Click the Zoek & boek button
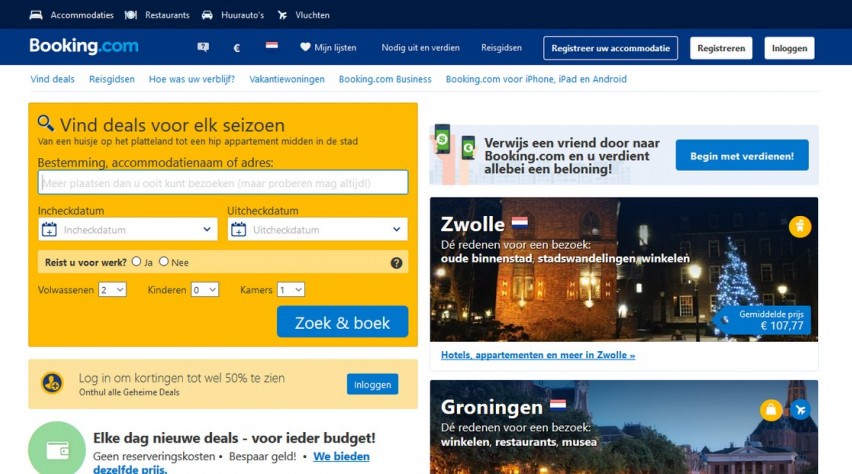 pyautogui.click(x=342, y=322)
